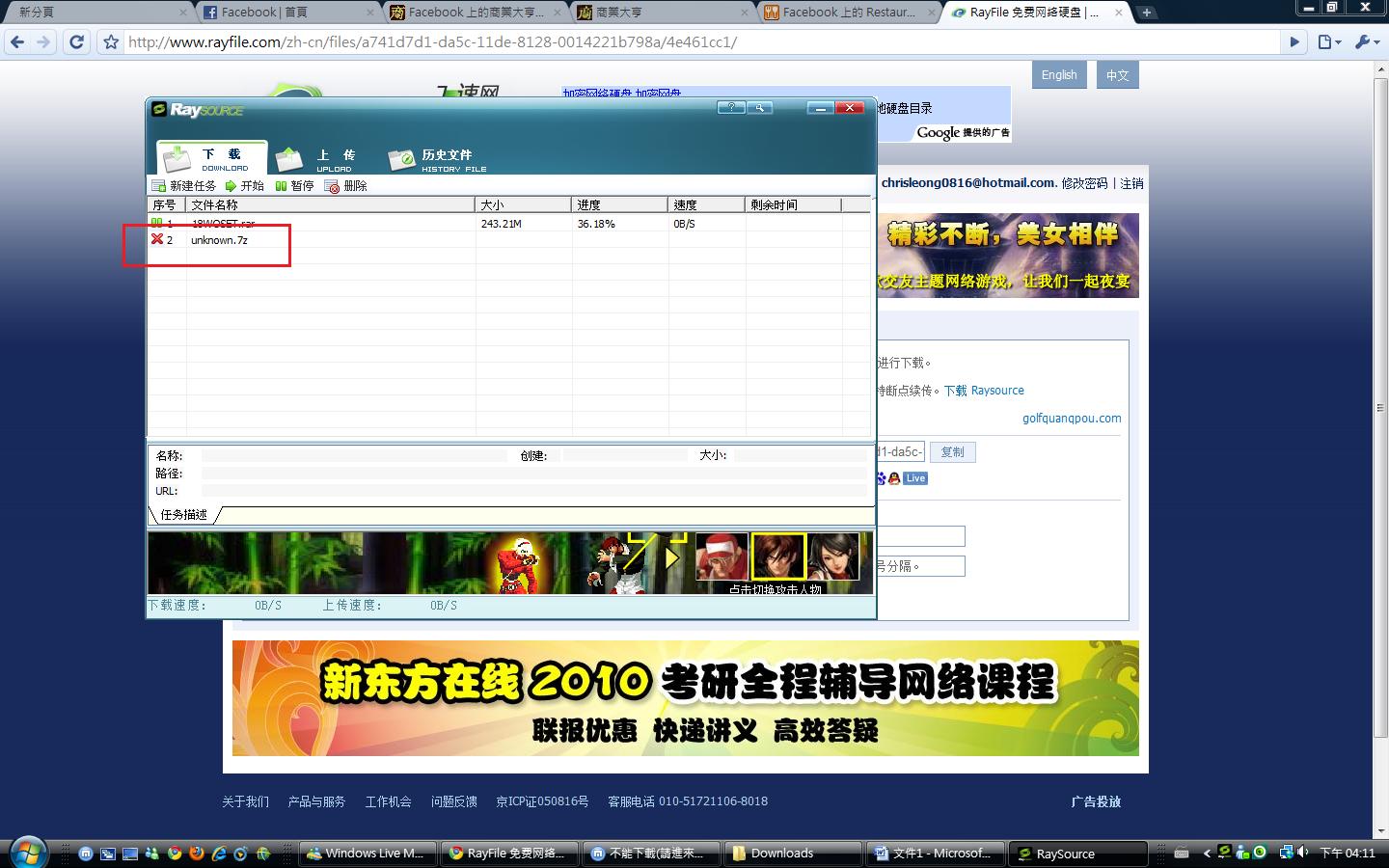Click the Firefox quick launch icon

197,854
